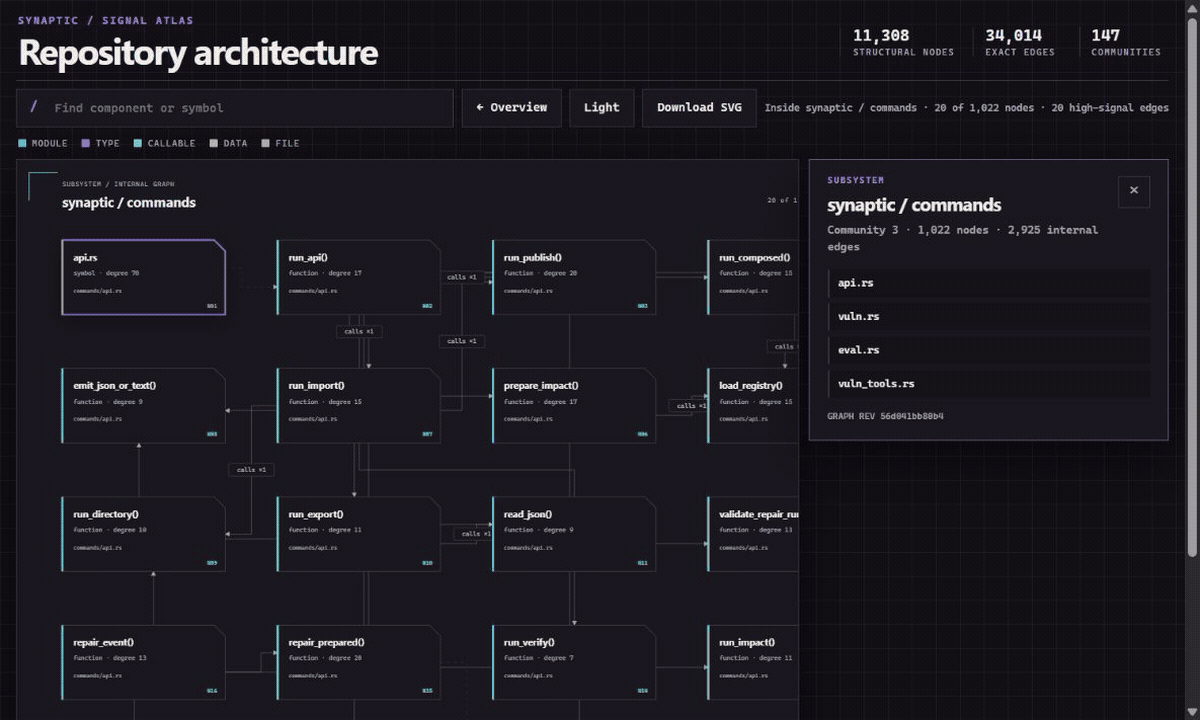Viewport: 1200px width, 720px height.
Task: Download SVG of the graph
Action: [699, 108]
